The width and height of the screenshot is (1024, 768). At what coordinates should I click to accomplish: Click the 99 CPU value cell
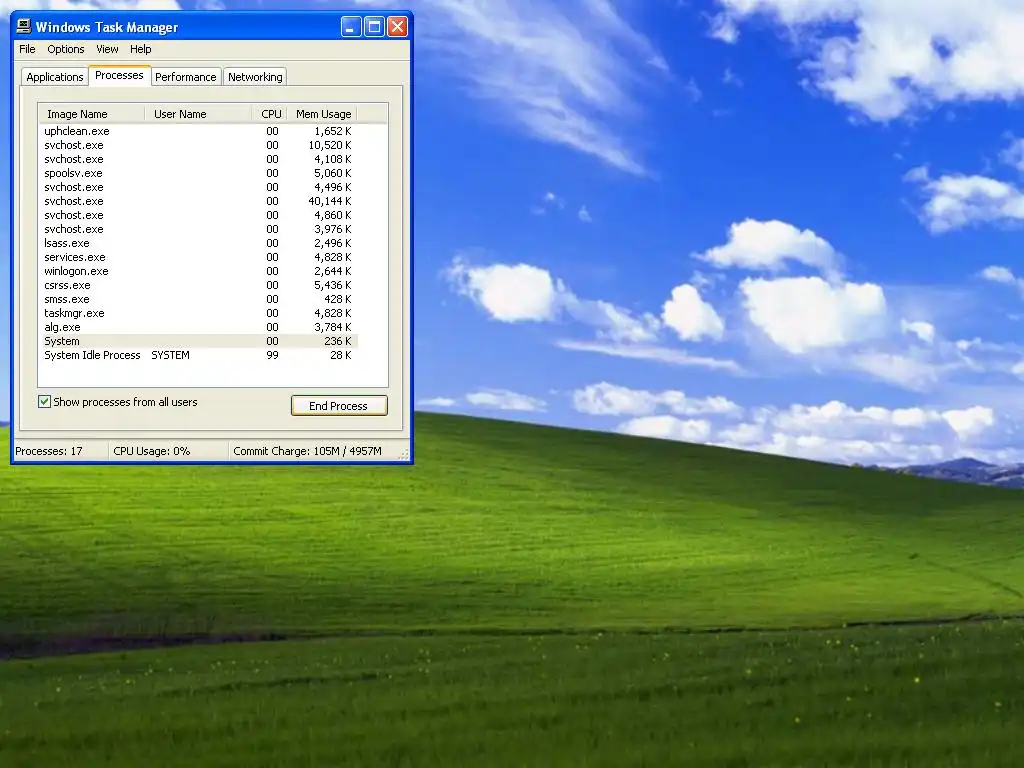[x=272, y=355]
